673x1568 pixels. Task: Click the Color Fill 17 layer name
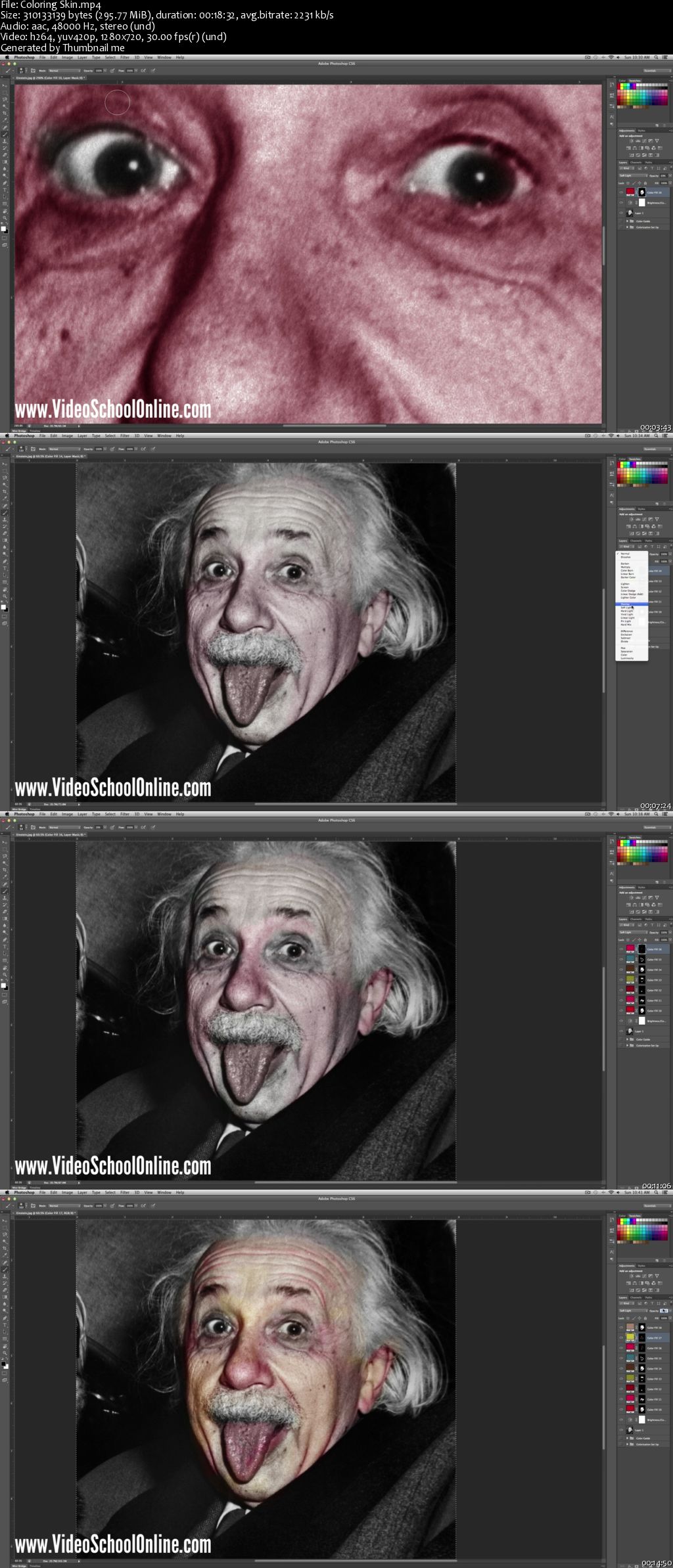pos(655,1338)
